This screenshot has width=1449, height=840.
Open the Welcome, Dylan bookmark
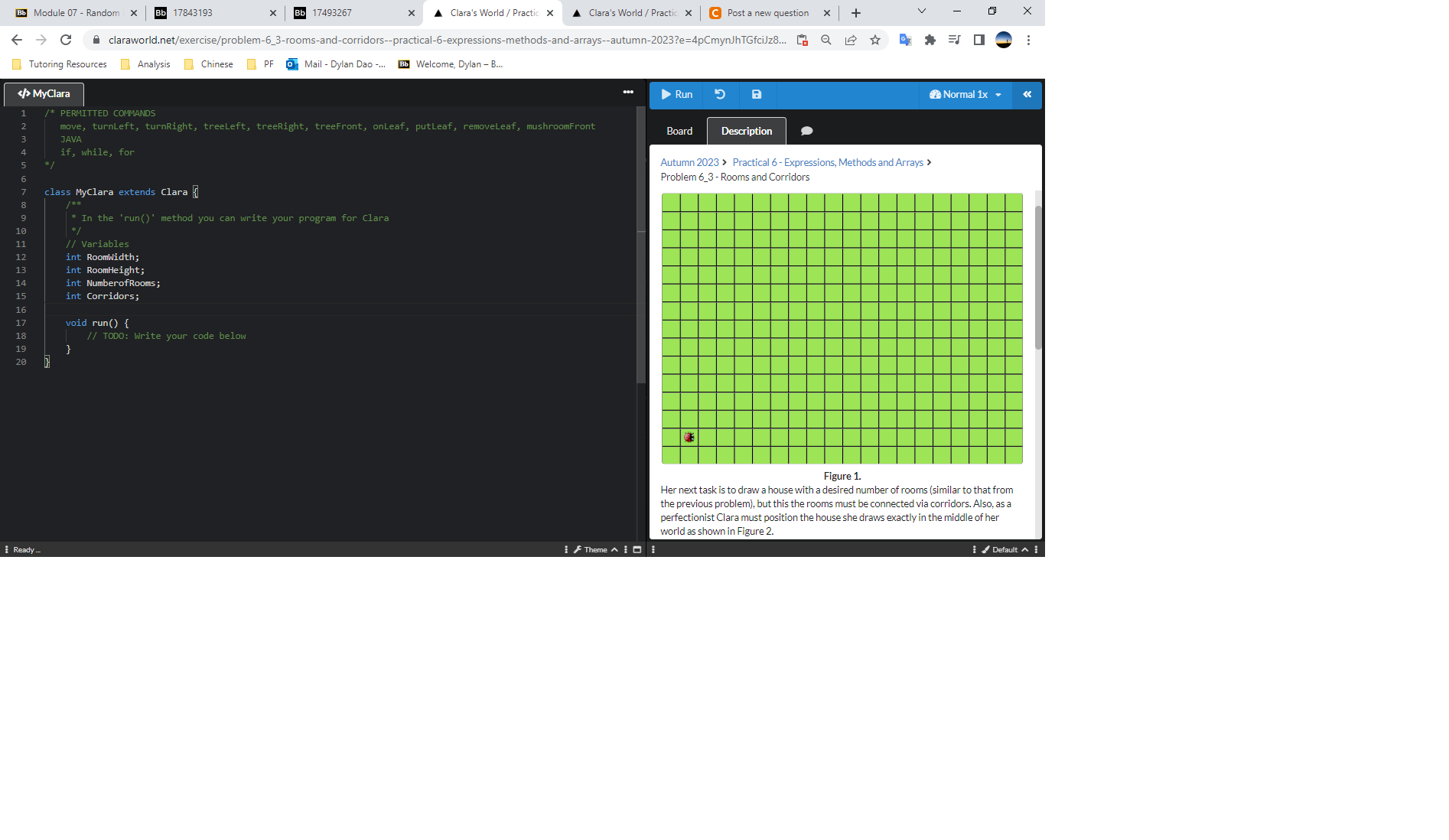point(451,64)
